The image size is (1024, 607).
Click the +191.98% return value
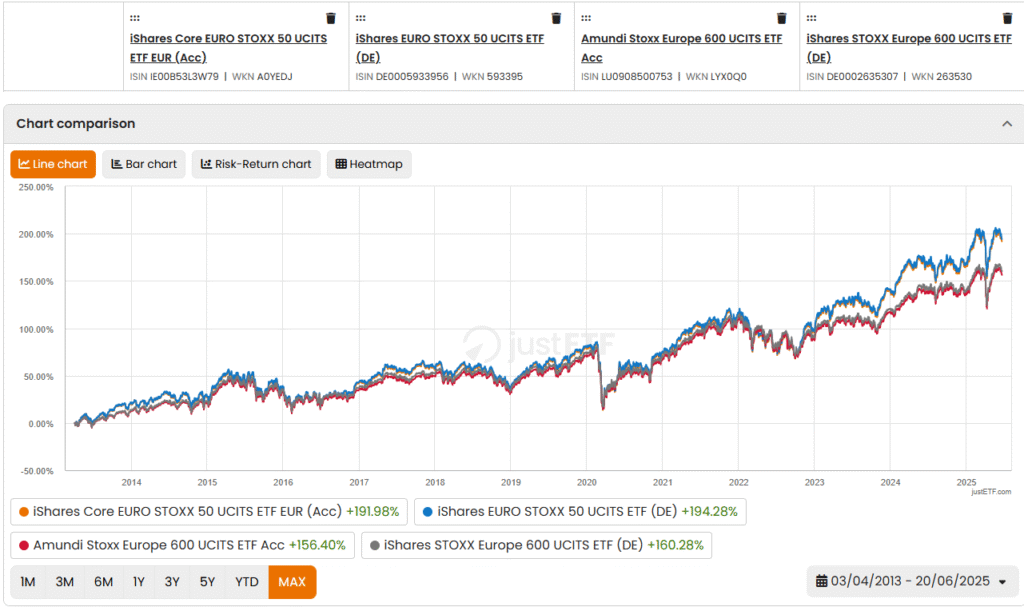[372, 512]
